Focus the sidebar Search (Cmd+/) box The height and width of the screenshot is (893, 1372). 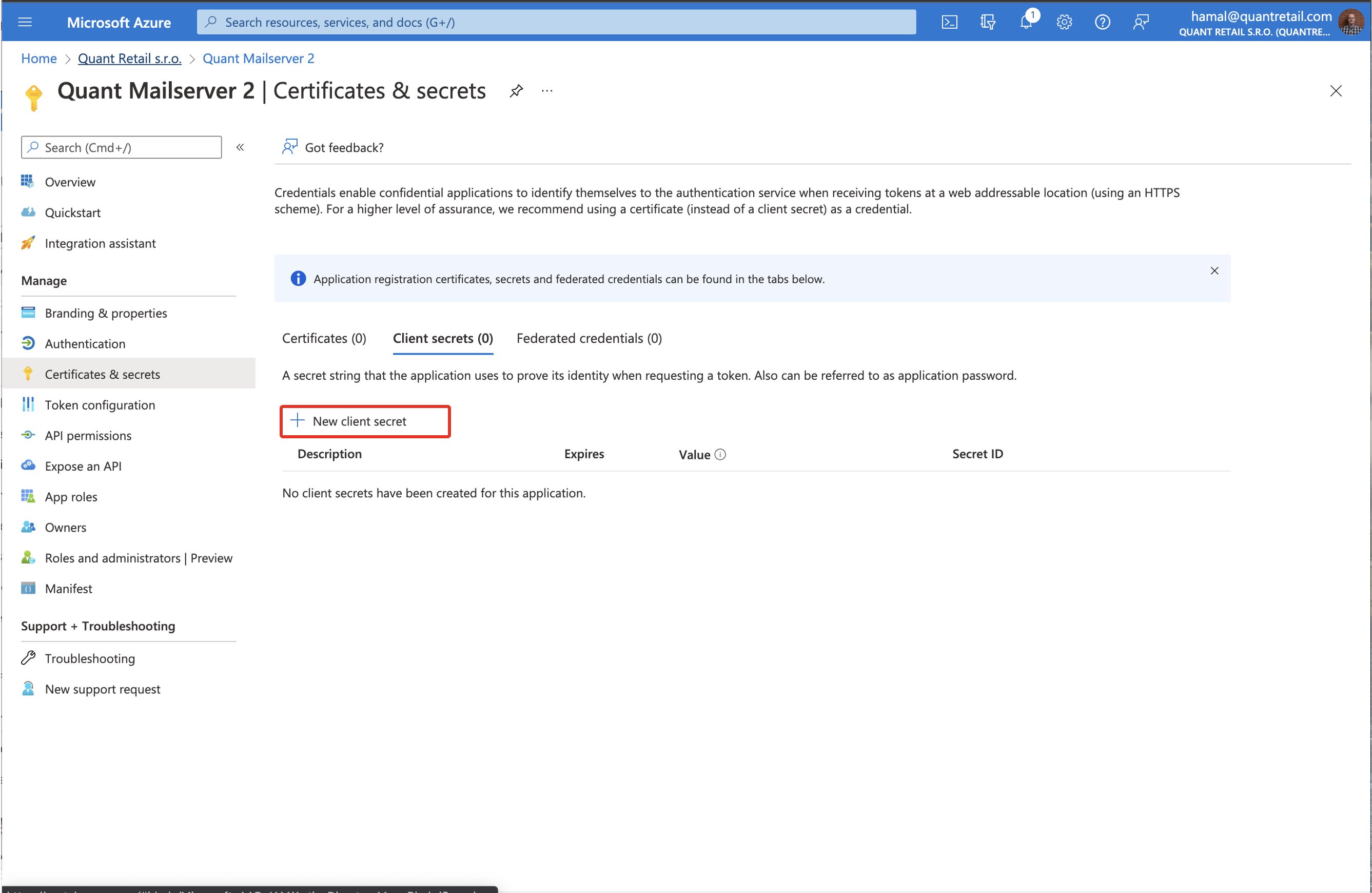coord(121,147)
